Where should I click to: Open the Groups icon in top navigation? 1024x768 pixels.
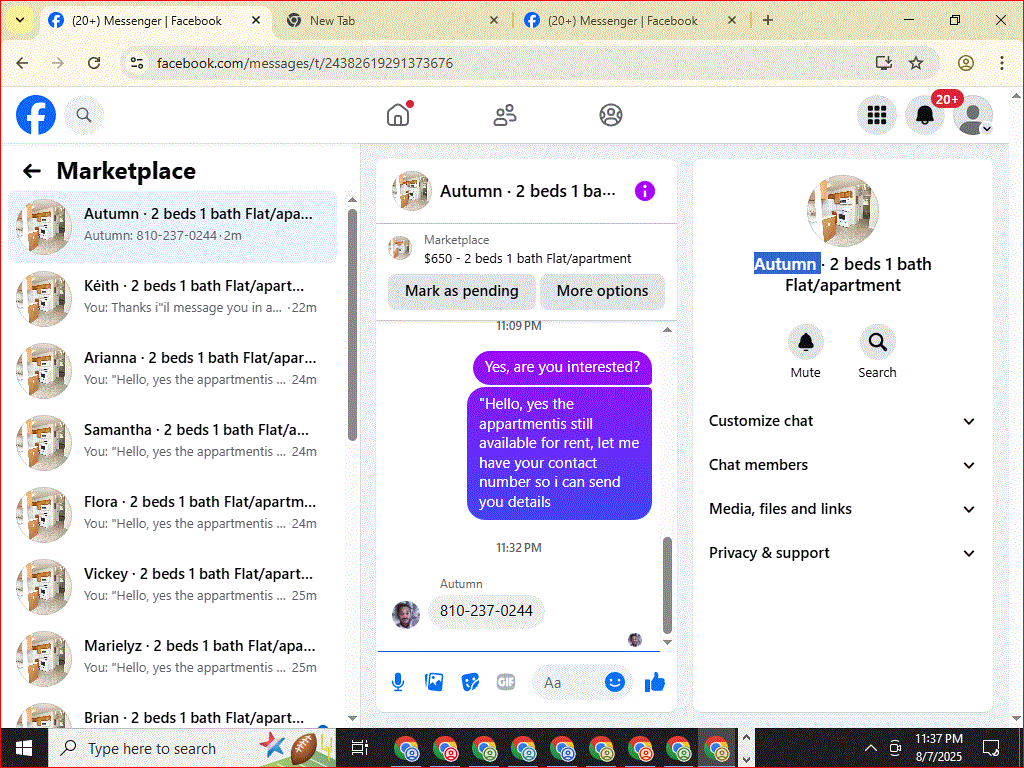pyautogui.click(x=611, y=115)
